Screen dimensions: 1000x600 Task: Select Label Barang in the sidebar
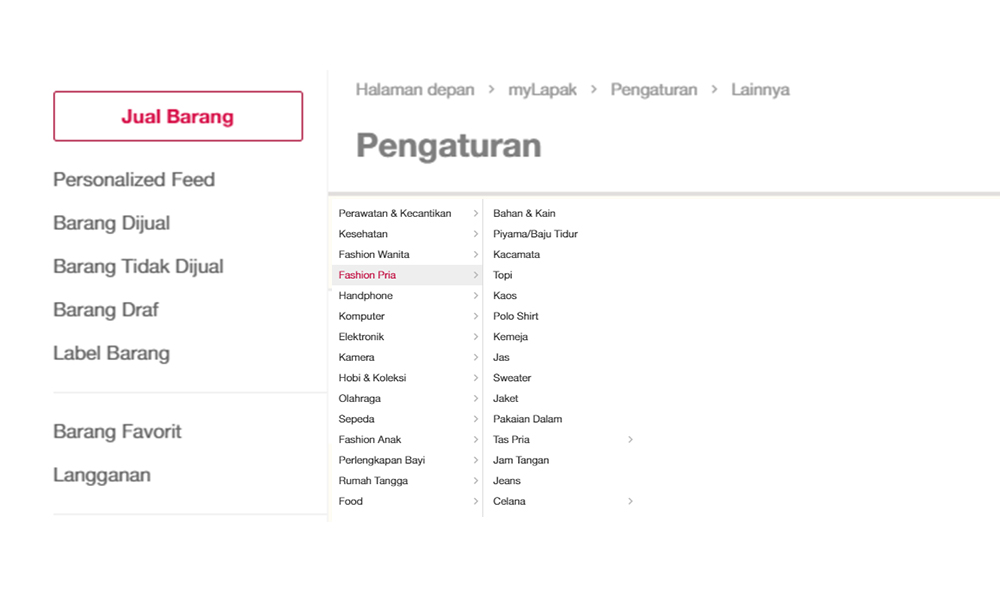(x=111, y=353)
